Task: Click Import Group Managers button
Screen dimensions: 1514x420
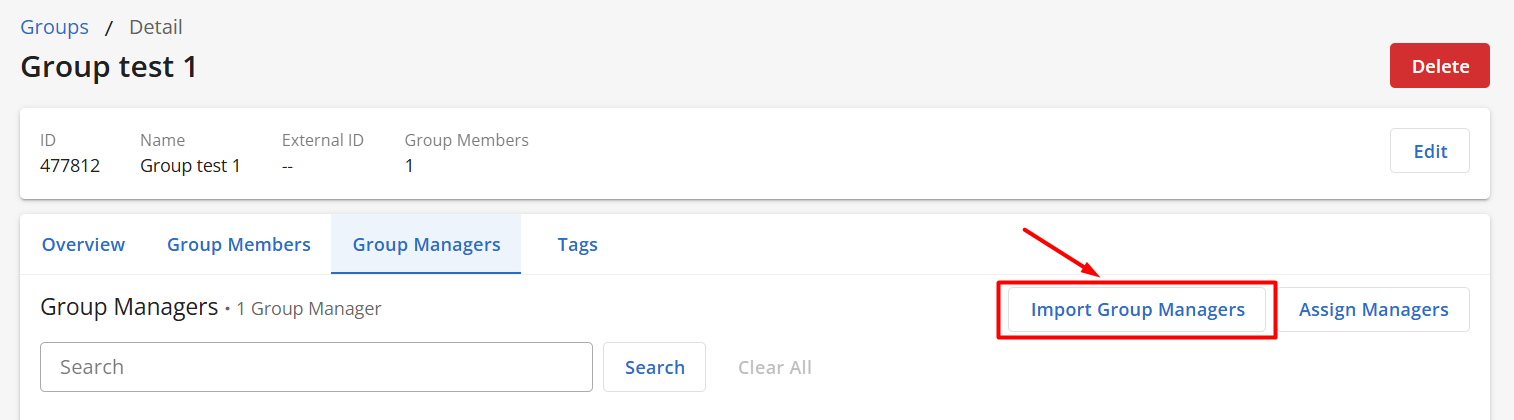Action: pyautogui.click(x=1137, y=310)
